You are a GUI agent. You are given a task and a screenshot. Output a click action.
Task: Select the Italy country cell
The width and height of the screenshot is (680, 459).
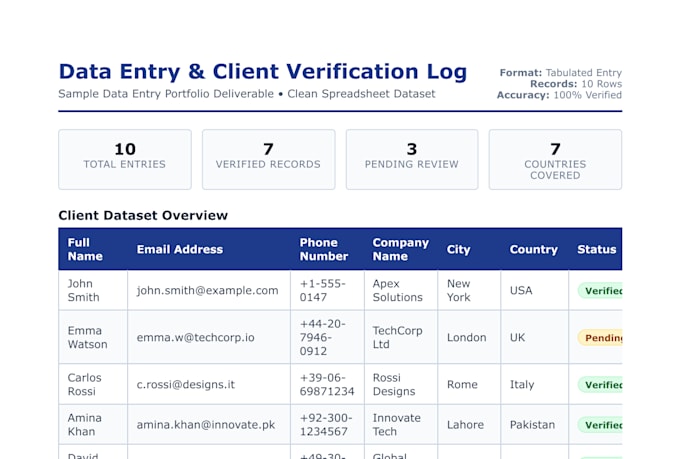pos(535,384)
